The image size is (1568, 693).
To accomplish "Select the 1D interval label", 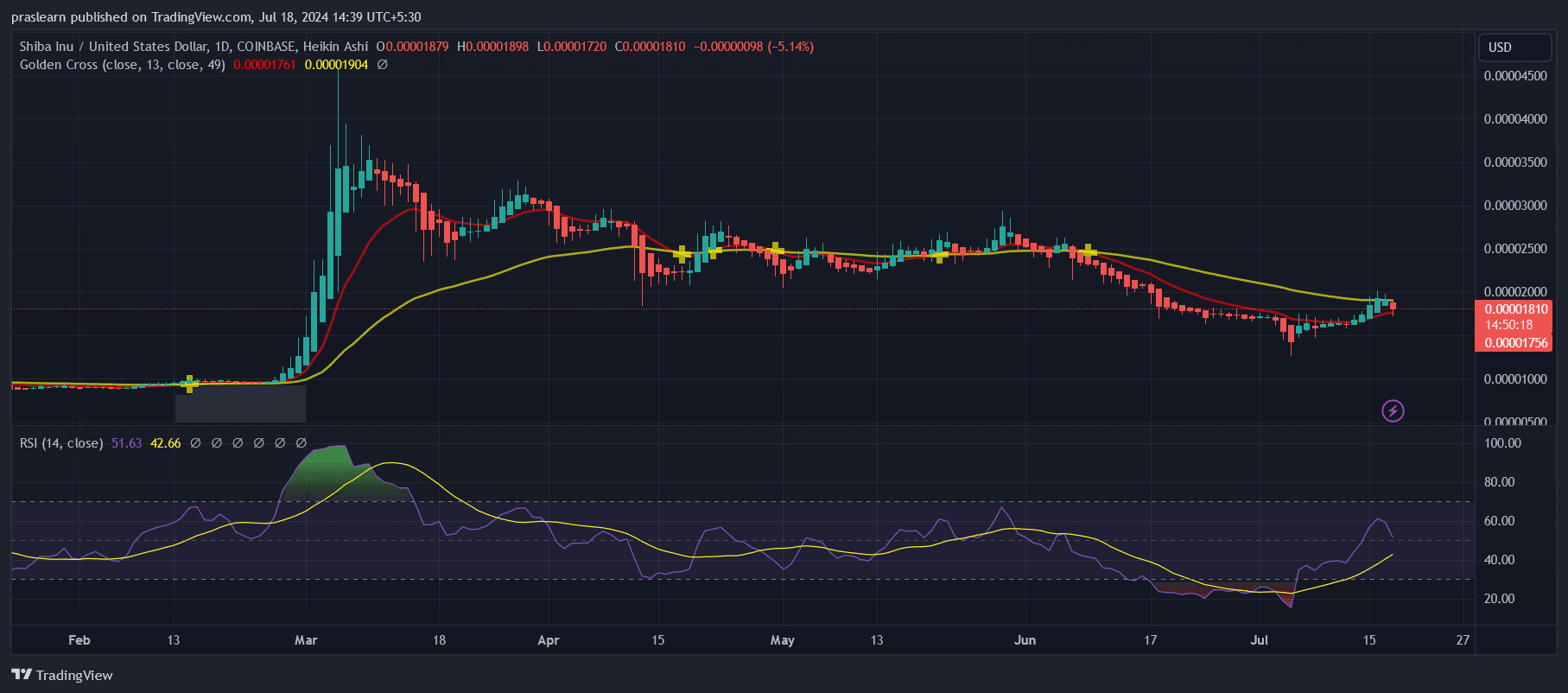I will coord(222,47).
